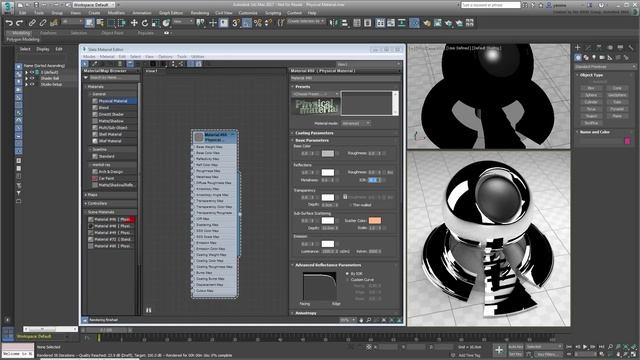
Task: Activate the Select and Move tool
Action: (134, 23)
